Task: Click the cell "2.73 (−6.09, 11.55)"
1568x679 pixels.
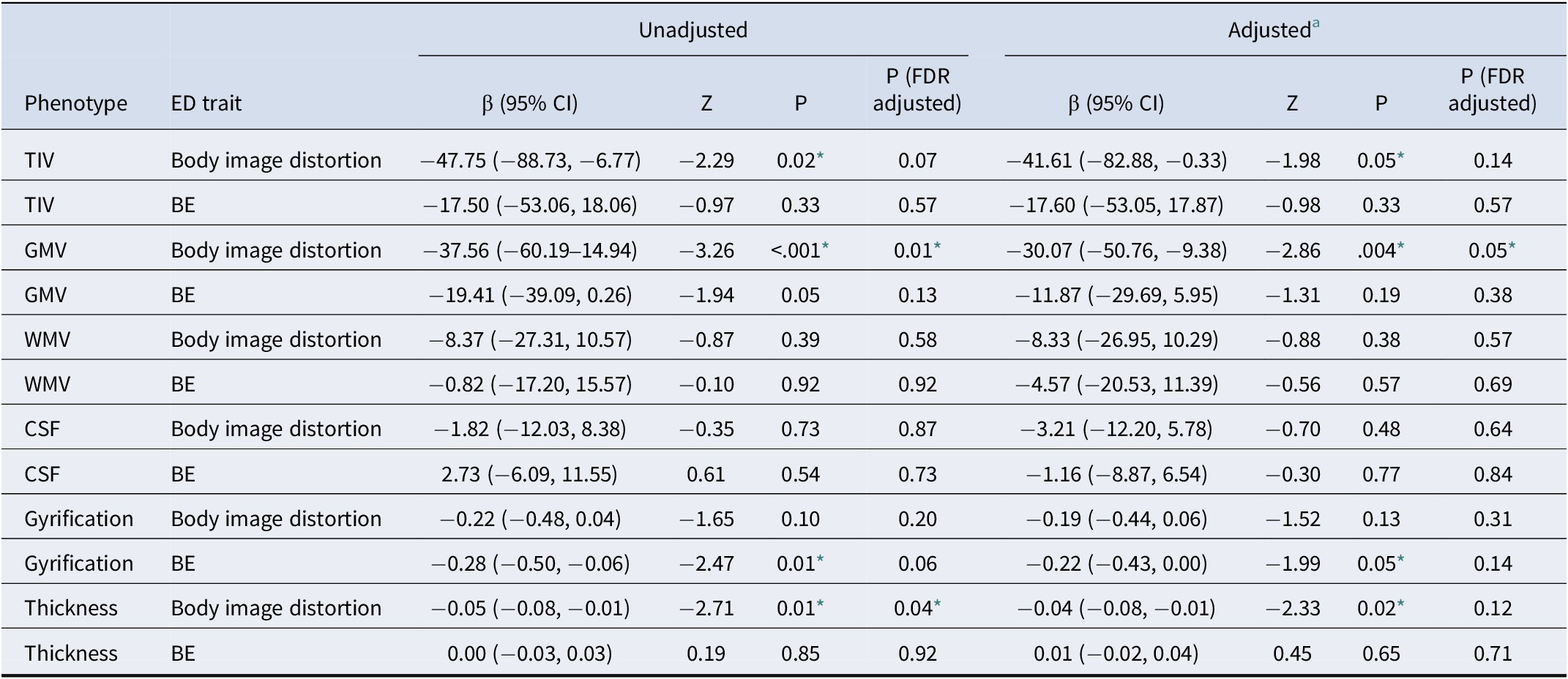Action: 529,474
